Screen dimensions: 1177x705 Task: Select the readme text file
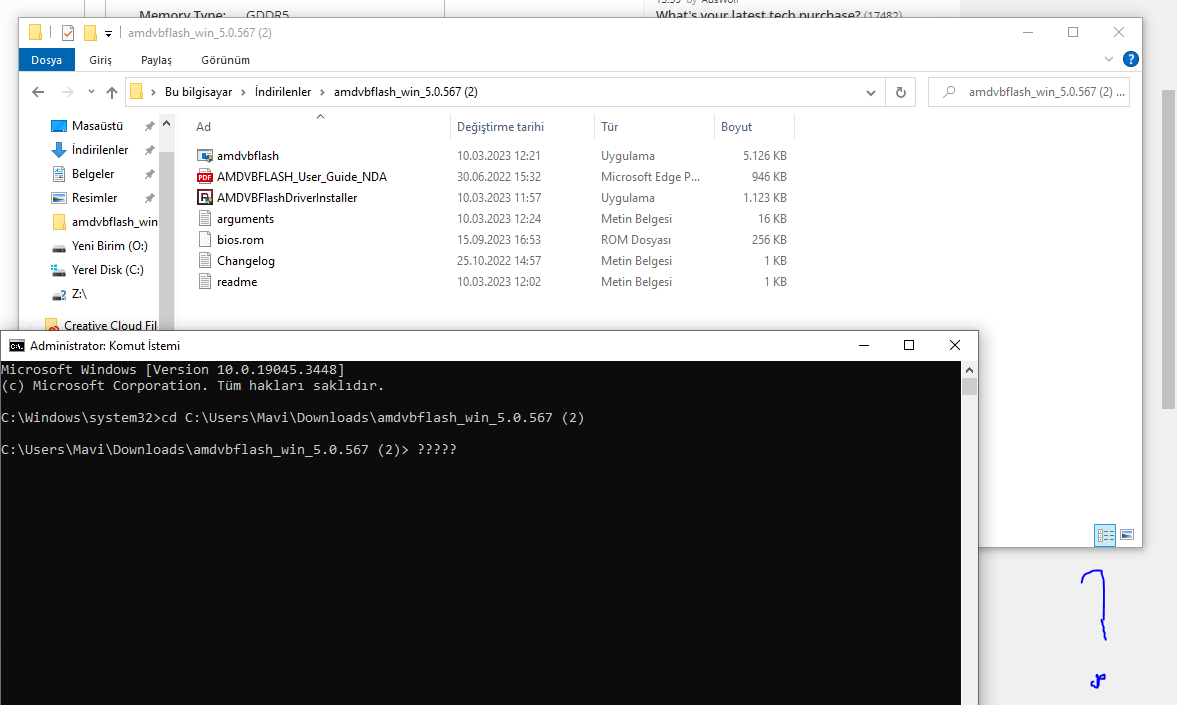tap(236, 282)
